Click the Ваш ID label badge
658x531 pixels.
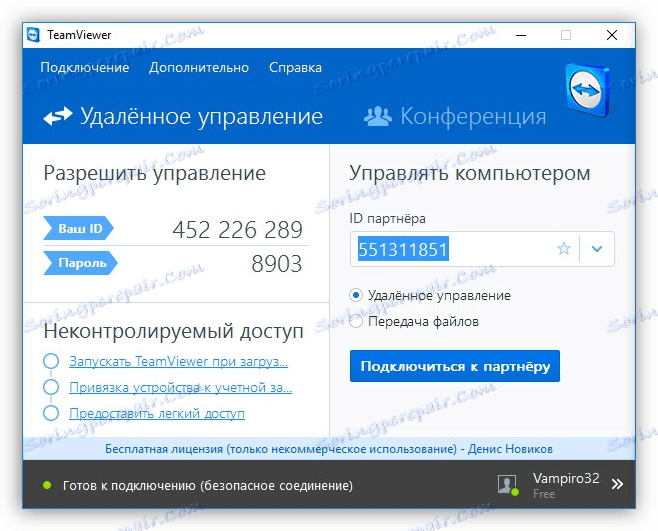(x=78, y=229)
